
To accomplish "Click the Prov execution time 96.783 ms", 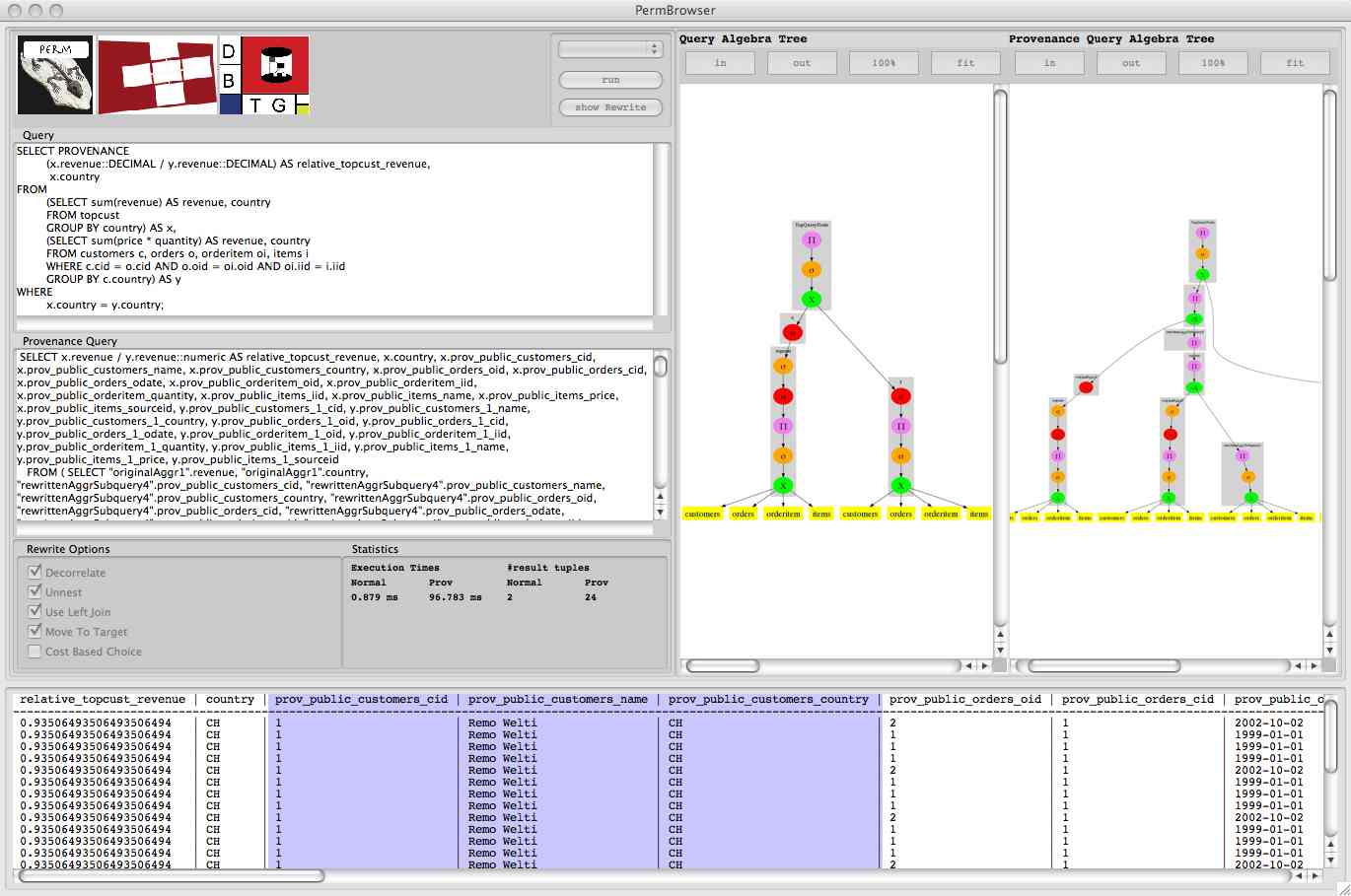I will pyautogui.click(x=456, y=597).
